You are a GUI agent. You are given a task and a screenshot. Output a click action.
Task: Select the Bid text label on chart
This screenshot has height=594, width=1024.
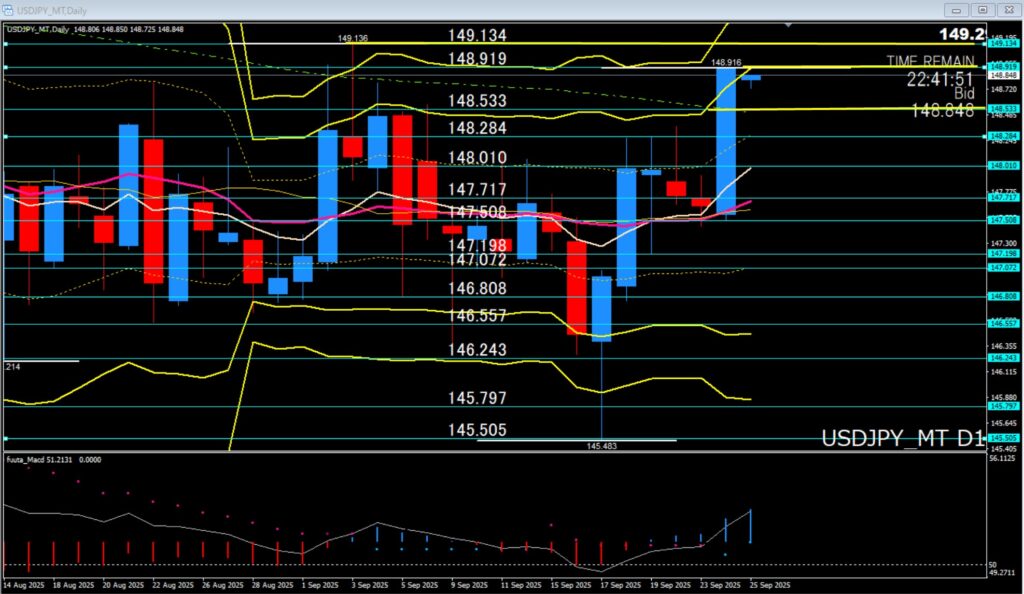(963, 94)
